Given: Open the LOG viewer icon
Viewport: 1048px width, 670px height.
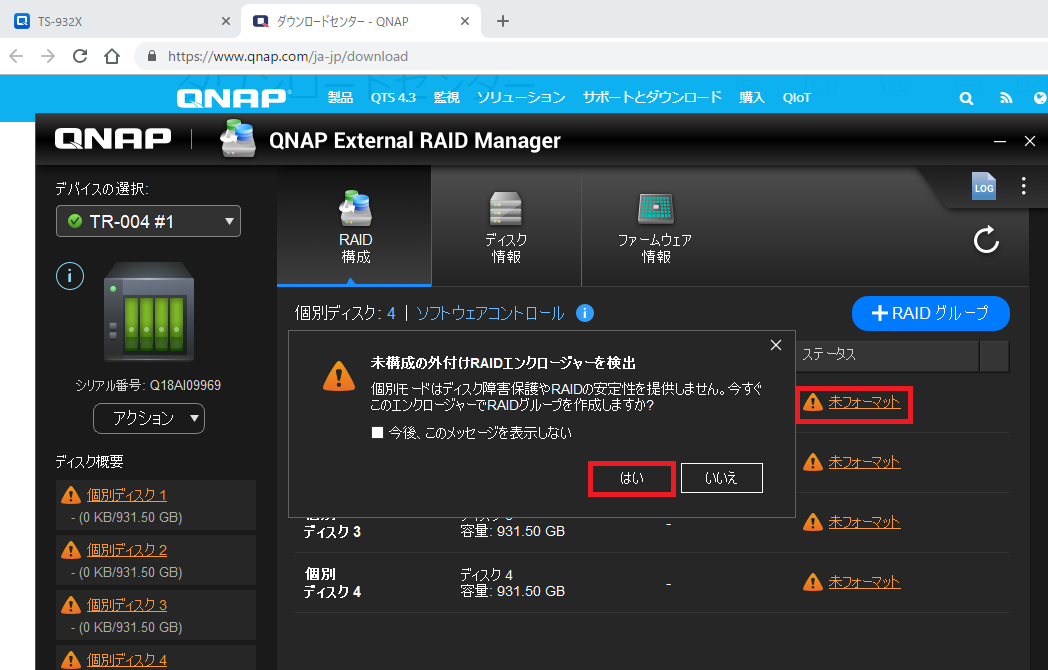Looking at the screenshot, I should (984, 187).
